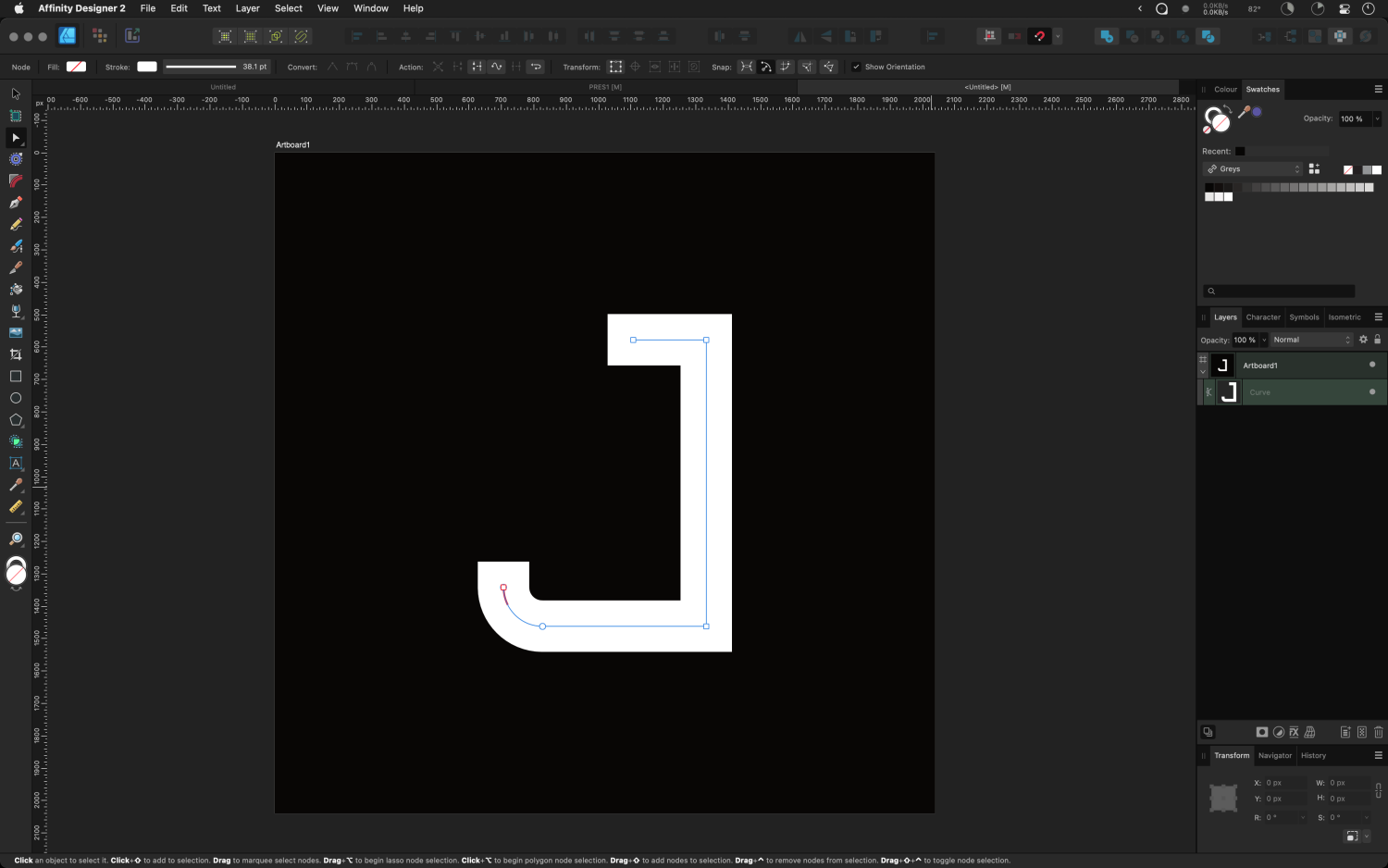Choose the Crop tool
The image size is (1388, 868).
pos(16,354)
